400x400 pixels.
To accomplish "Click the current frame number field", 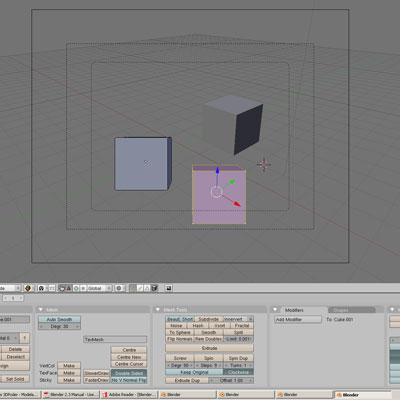I will point(13,298).
